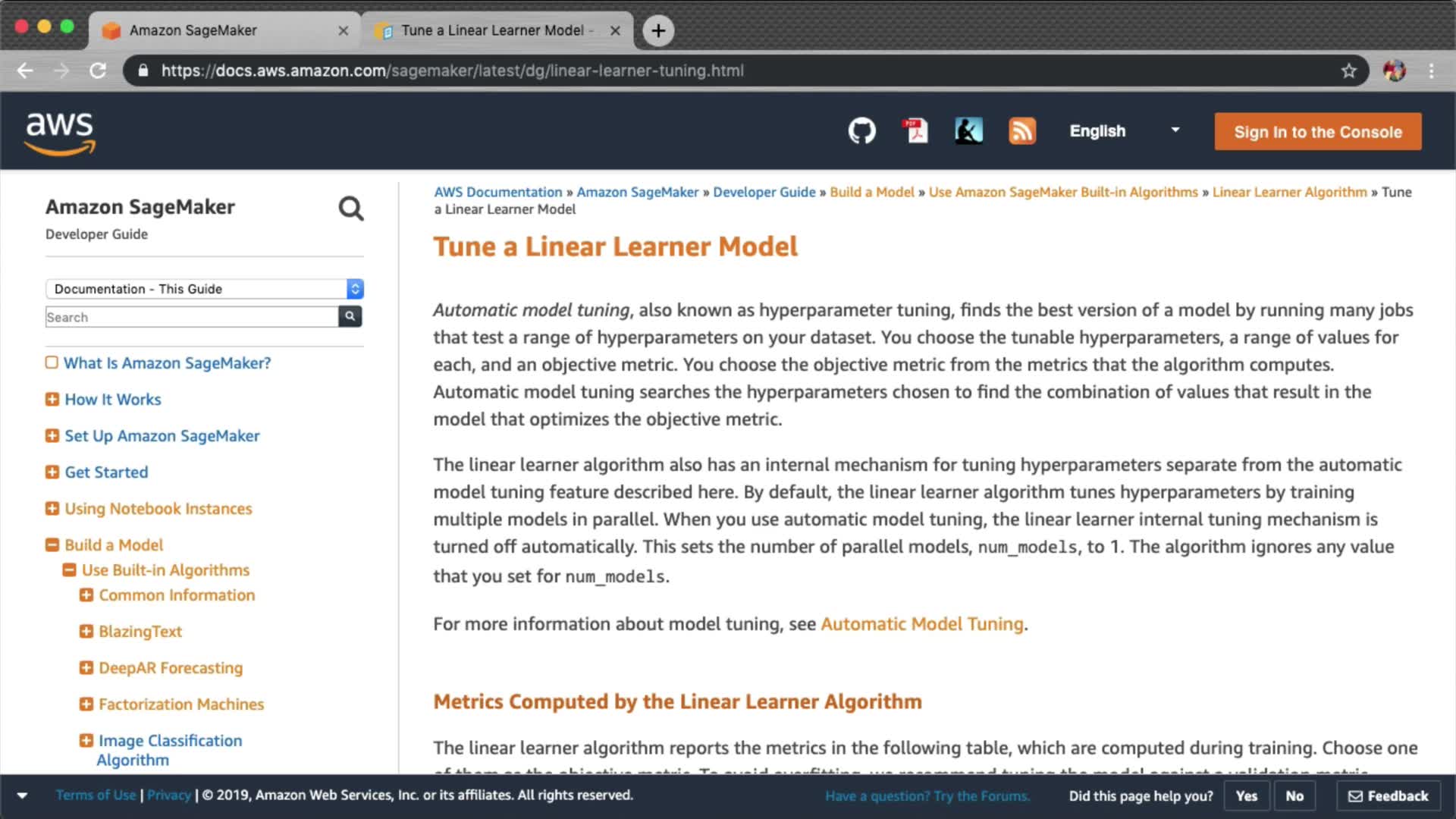
Task: Expand the How It Works section
Action: [x=52, y=399]
